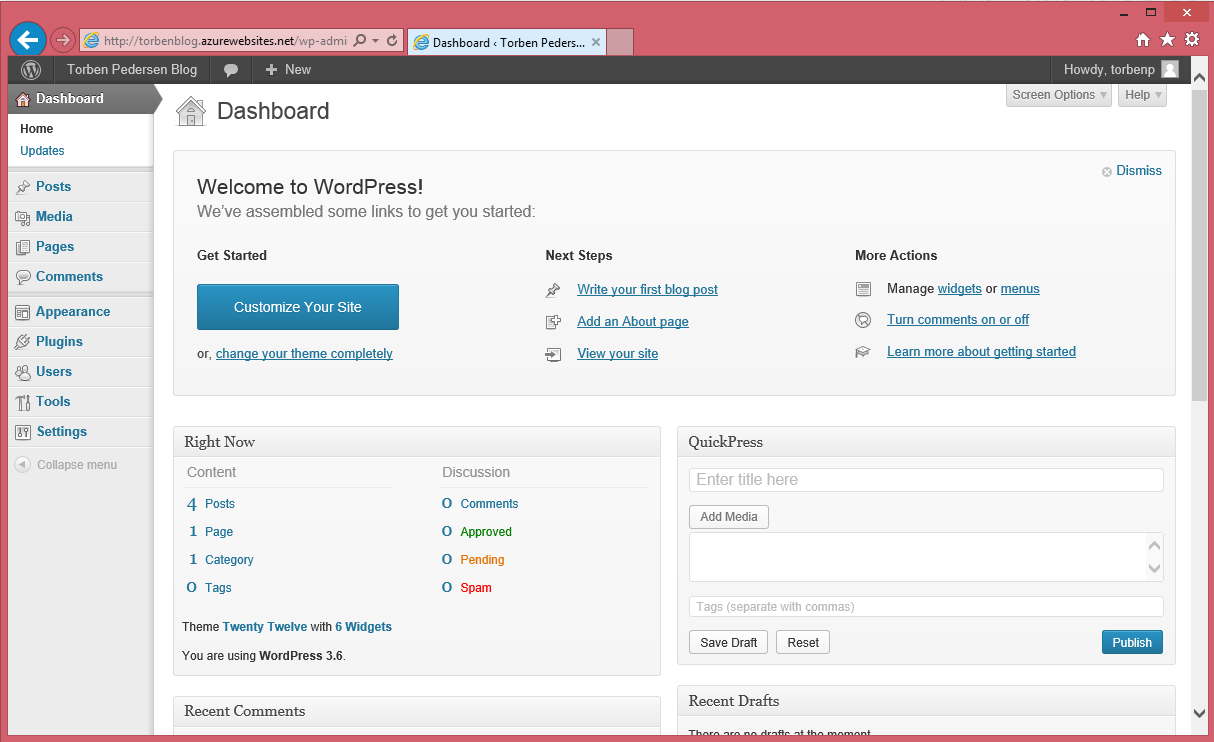The image size is (1214, 742).
Task: Click the Reset button in QuickPress
Action: pos(803,642)
